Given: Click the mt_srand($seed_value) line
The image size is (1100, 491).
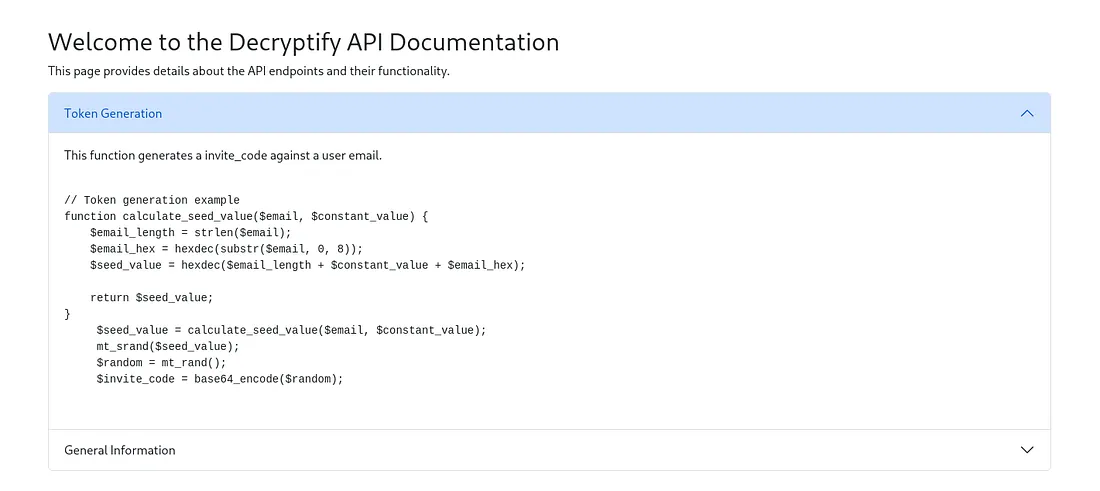Looking at the screenshot, I should 168,346.
